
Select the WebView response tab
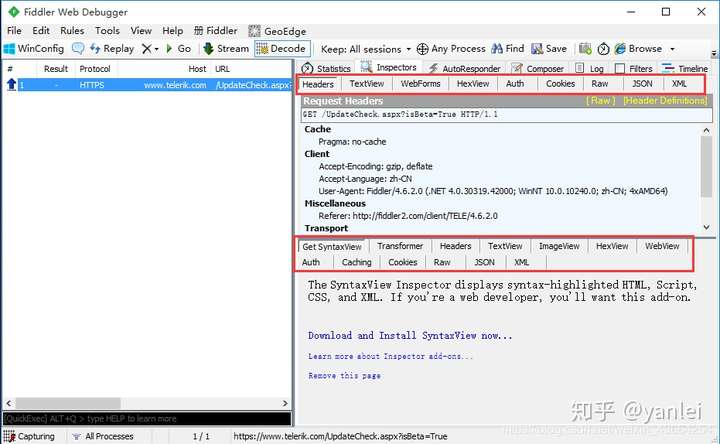pyautogui.click(x=662, y=246)
